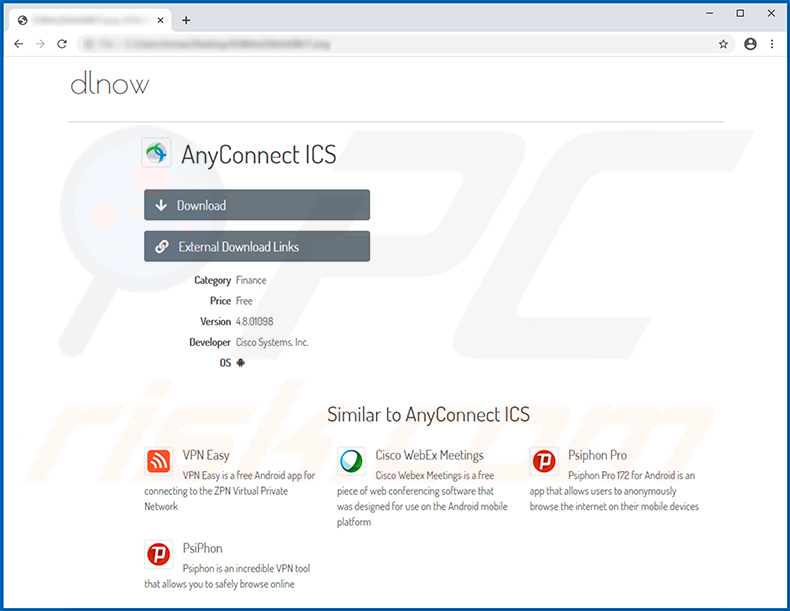This screenshot has width=790, height=611.
Task: Open the VPN Easy title link
Action: (x=206, y=455)
